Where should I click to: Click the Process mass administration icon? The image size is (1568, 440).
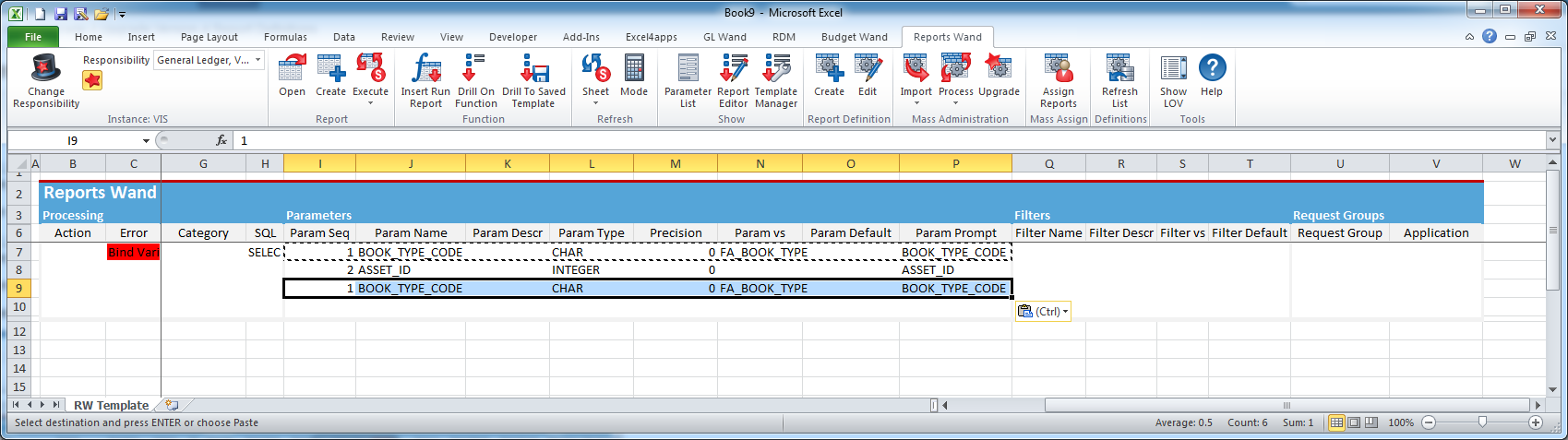pyautogui.click(x=955, y=68)
